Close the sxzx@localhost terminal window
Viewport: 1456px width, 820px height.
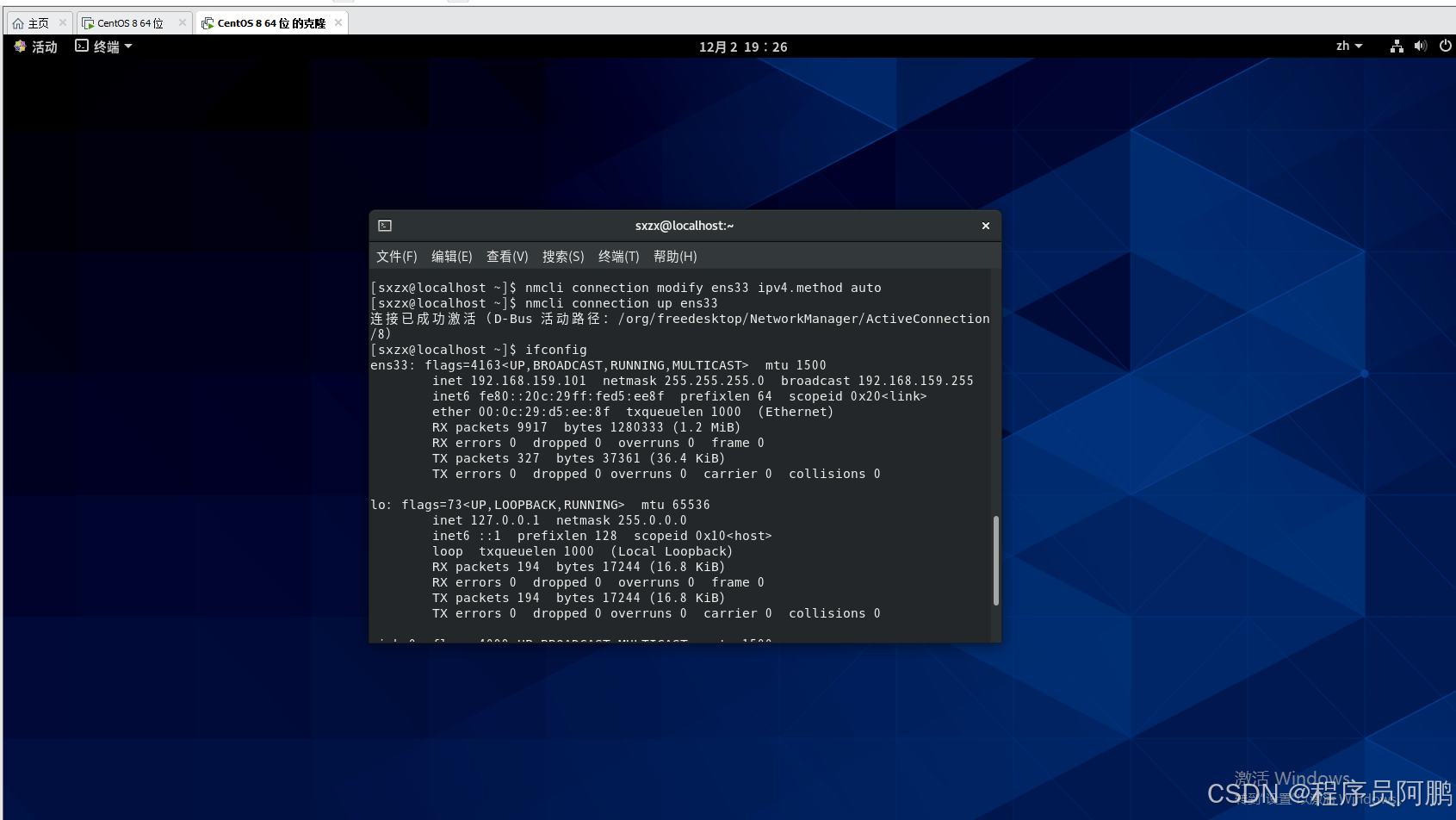tap(986, 226)
